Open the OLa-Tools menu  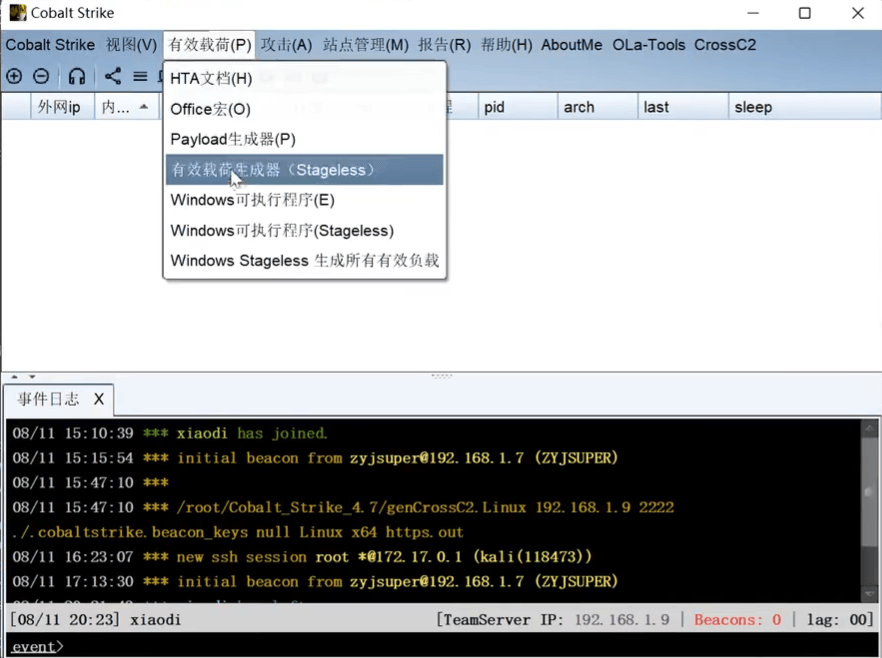(x=649, y=45)
